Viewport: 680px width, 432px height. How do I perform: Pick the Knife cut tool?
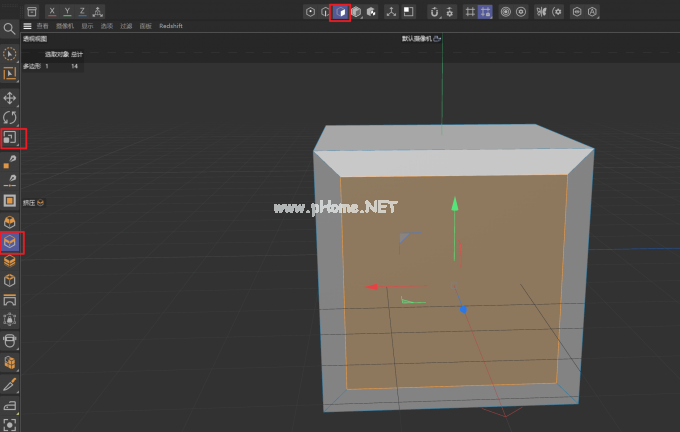click(x=10, y=384)
